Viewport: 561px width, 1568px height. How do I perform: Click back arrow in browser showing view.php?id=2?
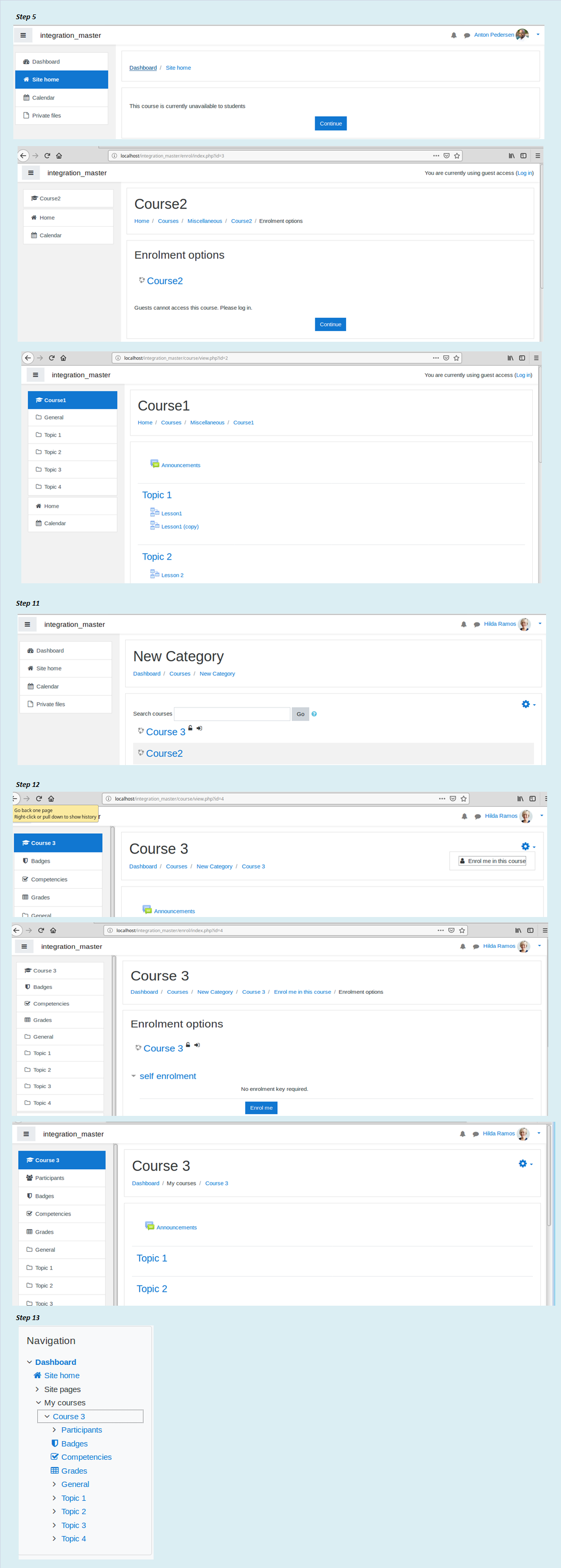(27, 358)
